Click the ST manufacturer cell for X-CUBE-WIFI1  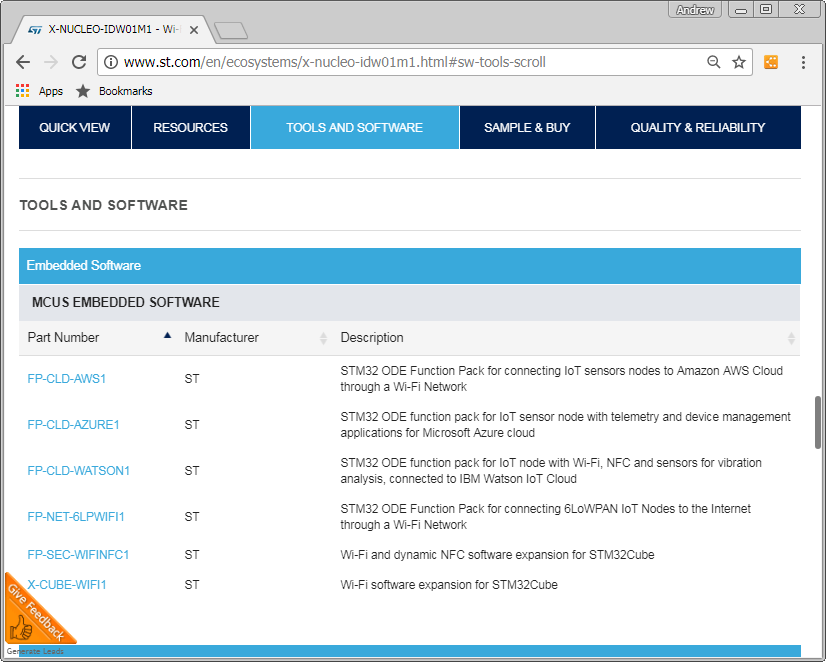(x=192, y=585)
